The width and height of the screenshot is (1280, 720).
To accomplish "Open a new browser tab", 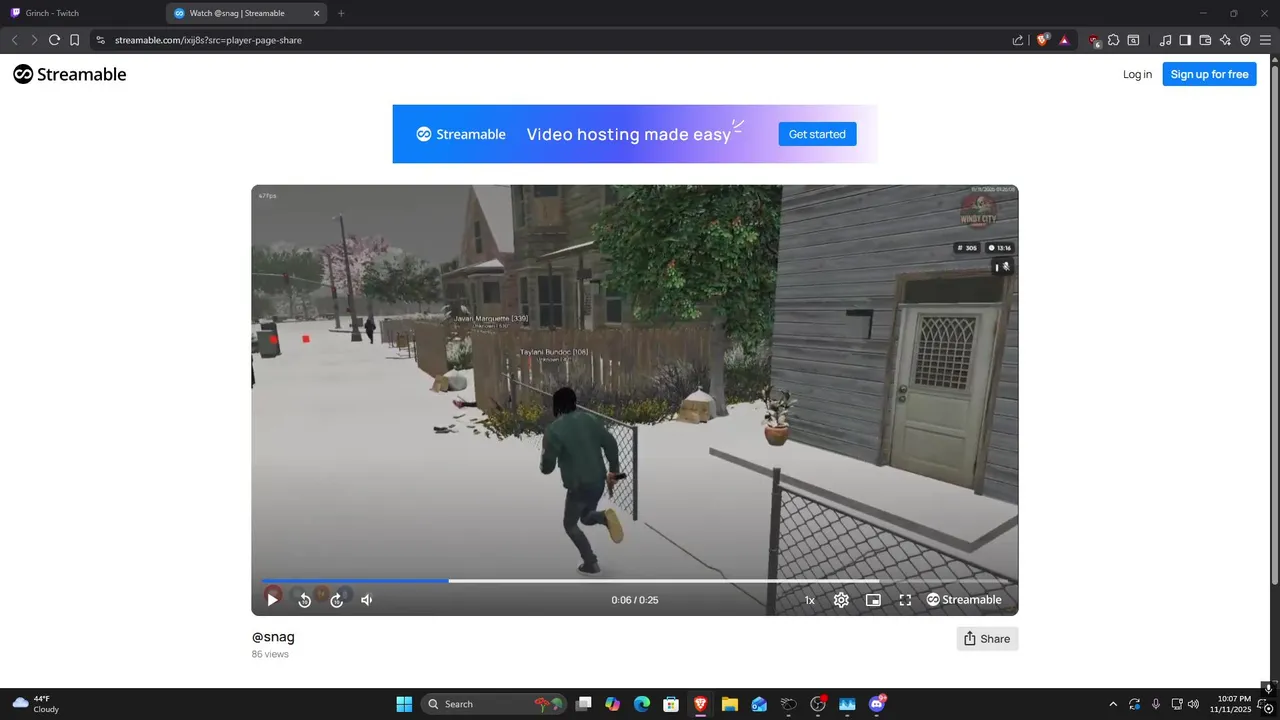I will tap(341, 13).
